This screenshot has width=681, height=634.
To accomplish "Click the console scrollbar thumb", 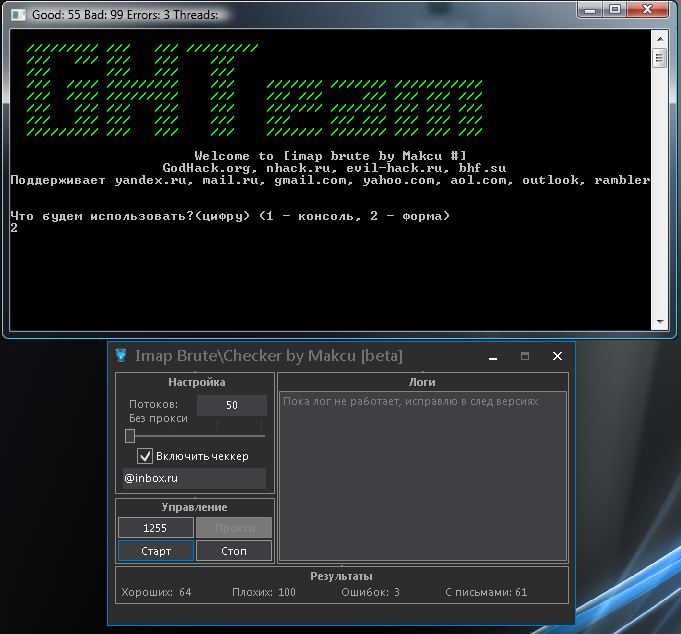I will [660, 58].
